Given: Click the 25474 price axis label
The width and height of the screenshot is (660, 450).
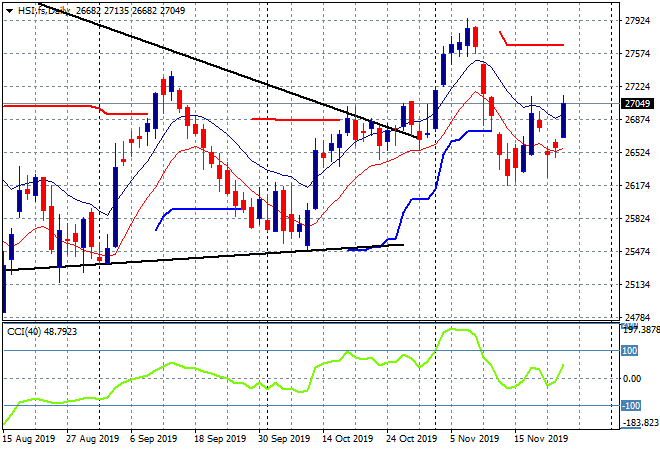Looking at the screenshot, I should [637, 252].
